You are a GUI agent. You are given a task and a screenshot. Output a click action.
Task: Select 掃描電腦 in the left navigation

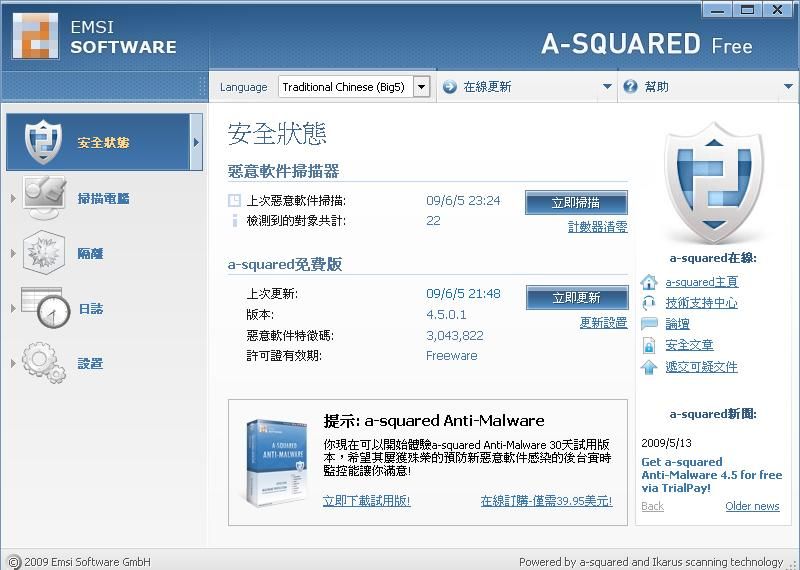coord(104,199)
